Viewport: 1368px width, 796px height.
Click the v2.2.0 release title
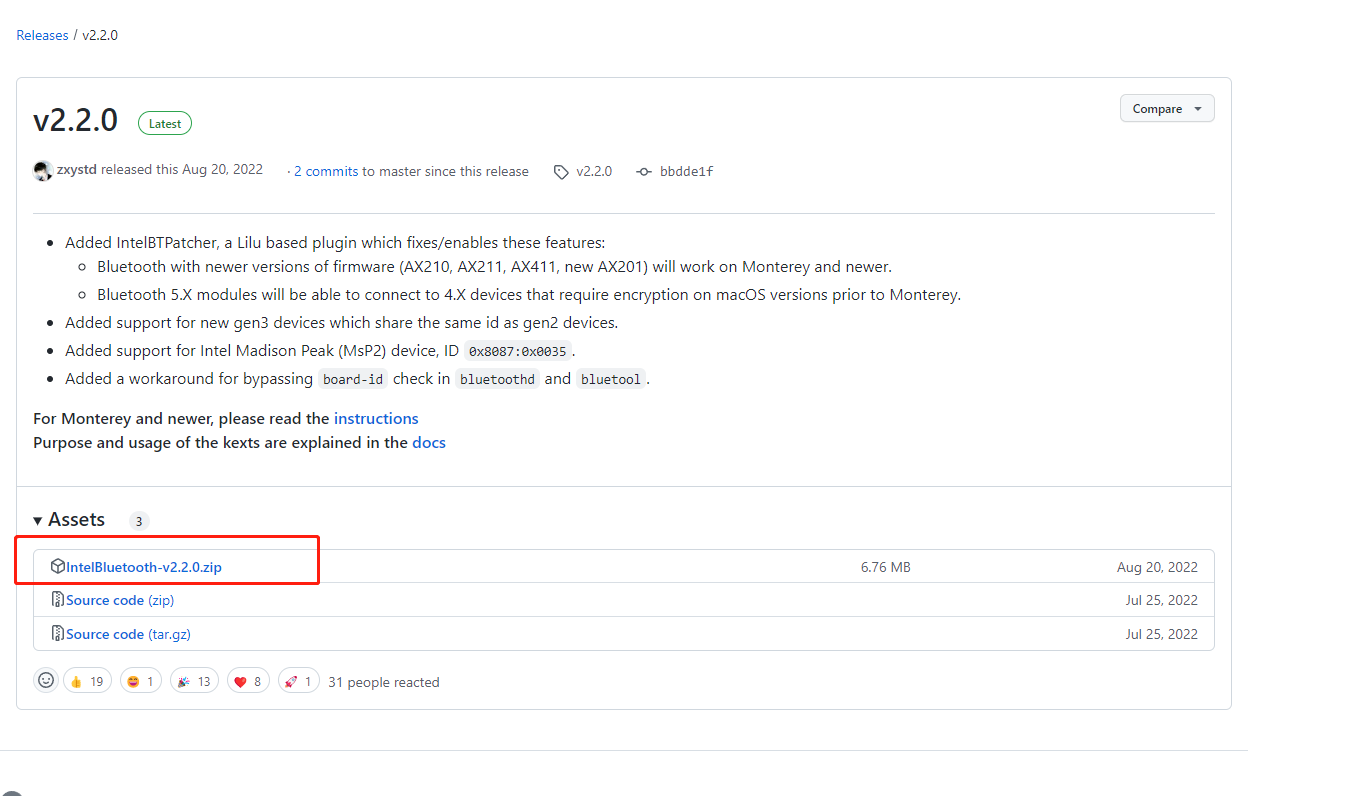(75, 121)
